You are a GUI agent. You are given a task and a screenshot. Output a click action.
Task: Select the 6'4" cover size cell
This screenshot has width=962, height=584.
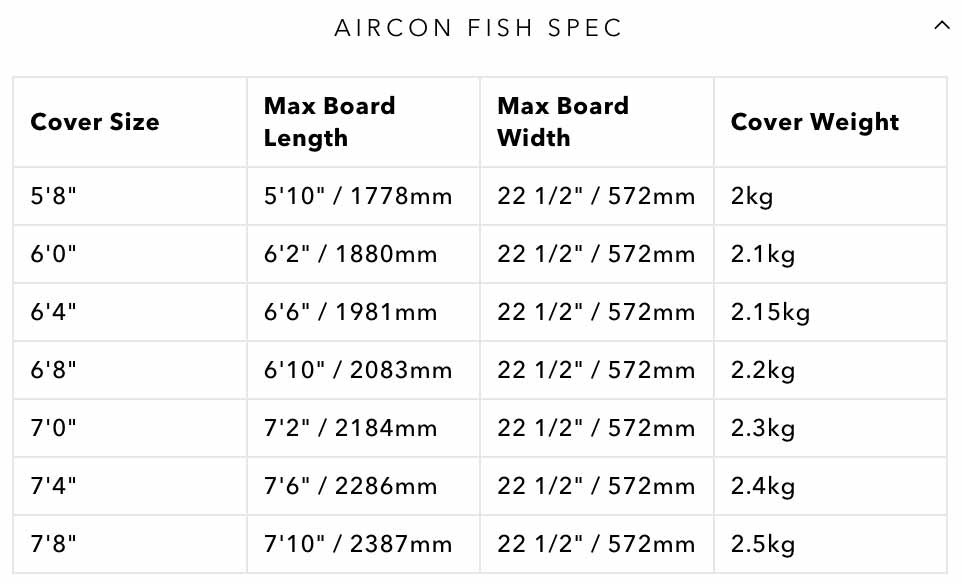(54, 312)
